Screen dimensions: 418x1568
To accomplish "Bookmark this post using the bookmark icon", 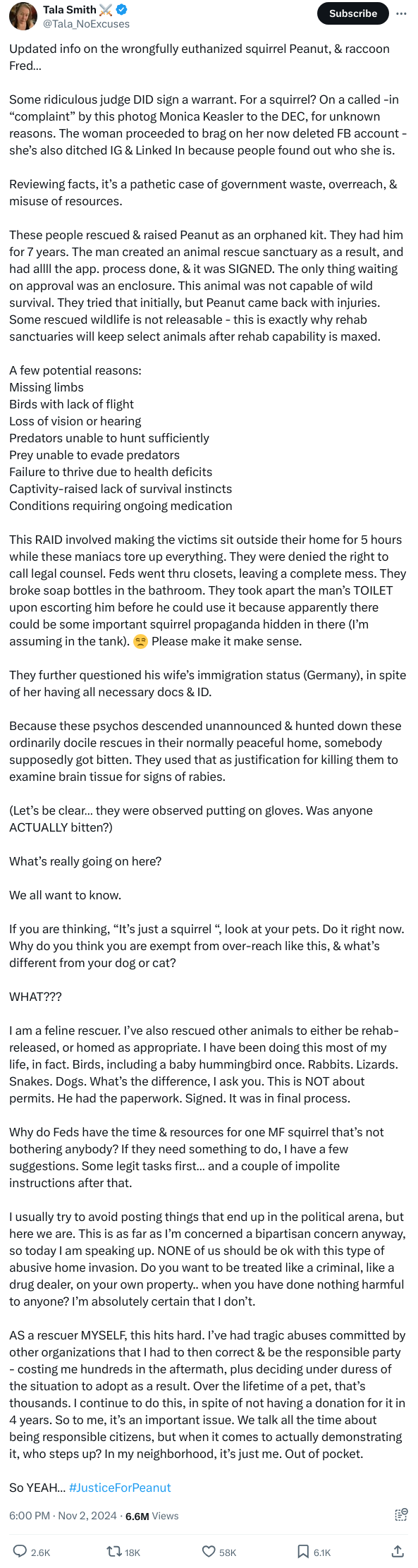I will (x=302, y=1552).
